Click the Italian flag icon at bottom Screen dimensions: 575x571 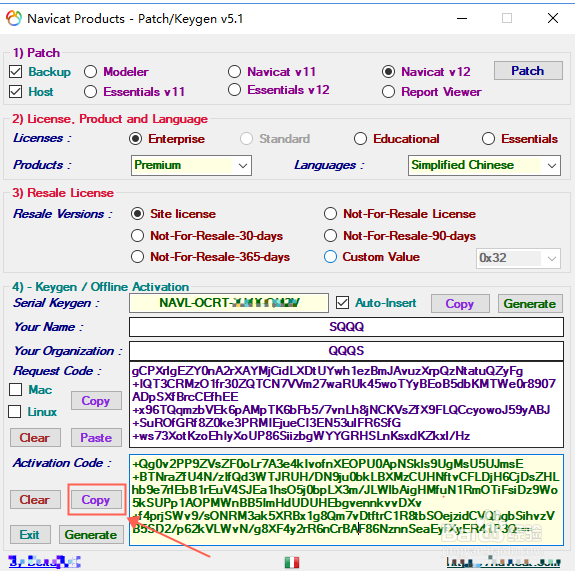pos(292,562)
